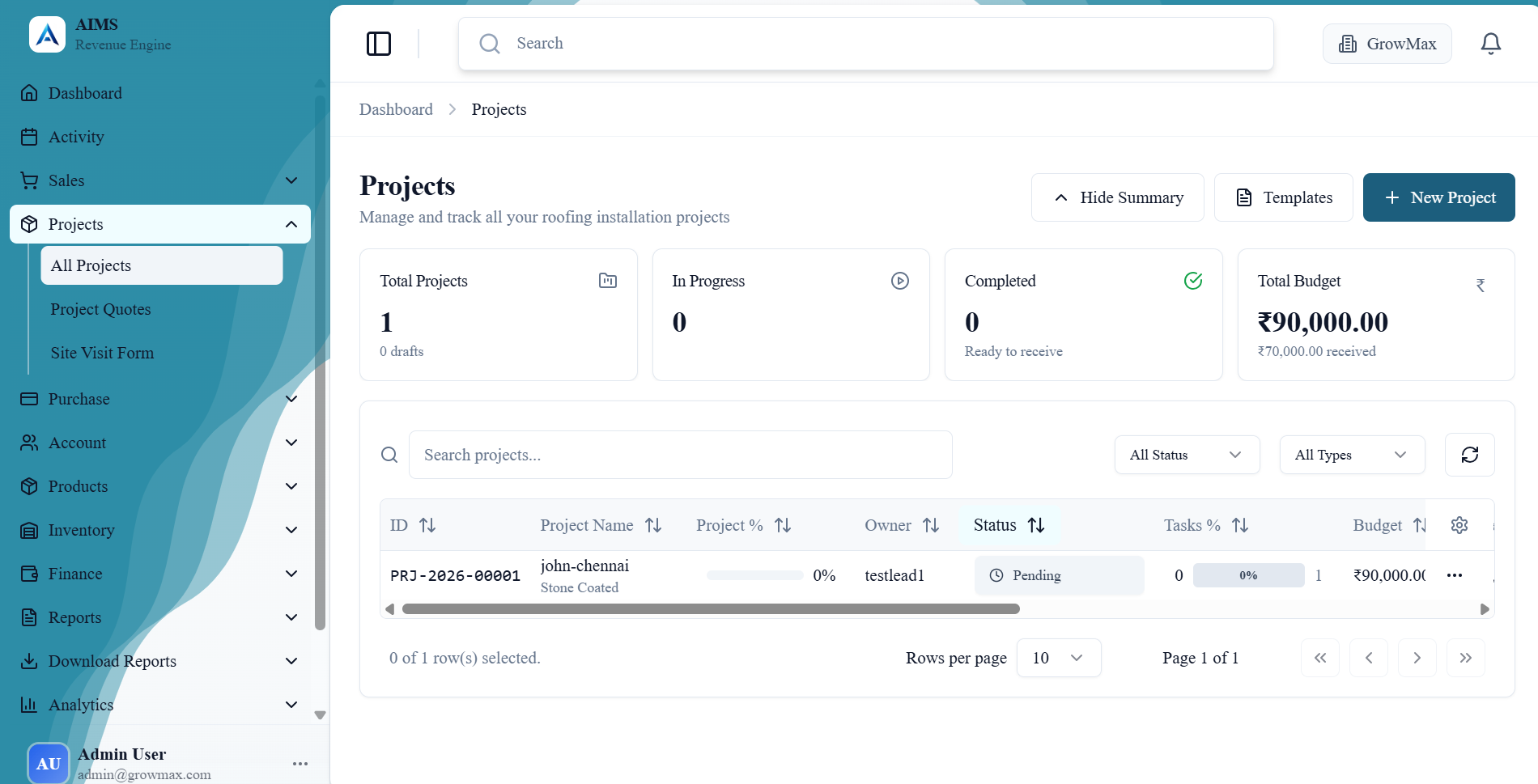This screenshot has height=784, width=1538.
Task: Change rows per page dropdown
Action: (1058, 658)
